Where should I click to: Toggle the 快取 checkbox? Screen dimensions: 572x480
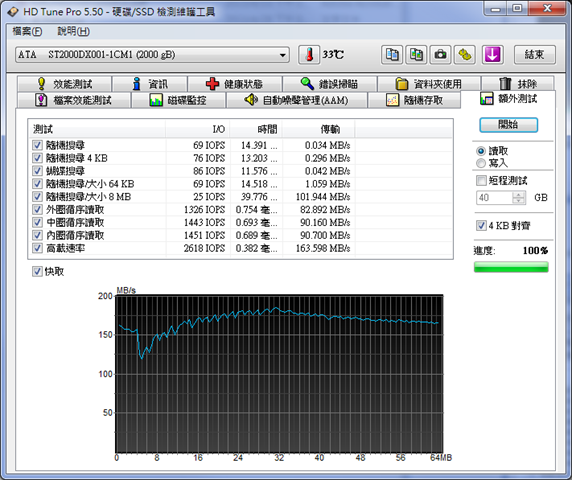tap(37, 271)
